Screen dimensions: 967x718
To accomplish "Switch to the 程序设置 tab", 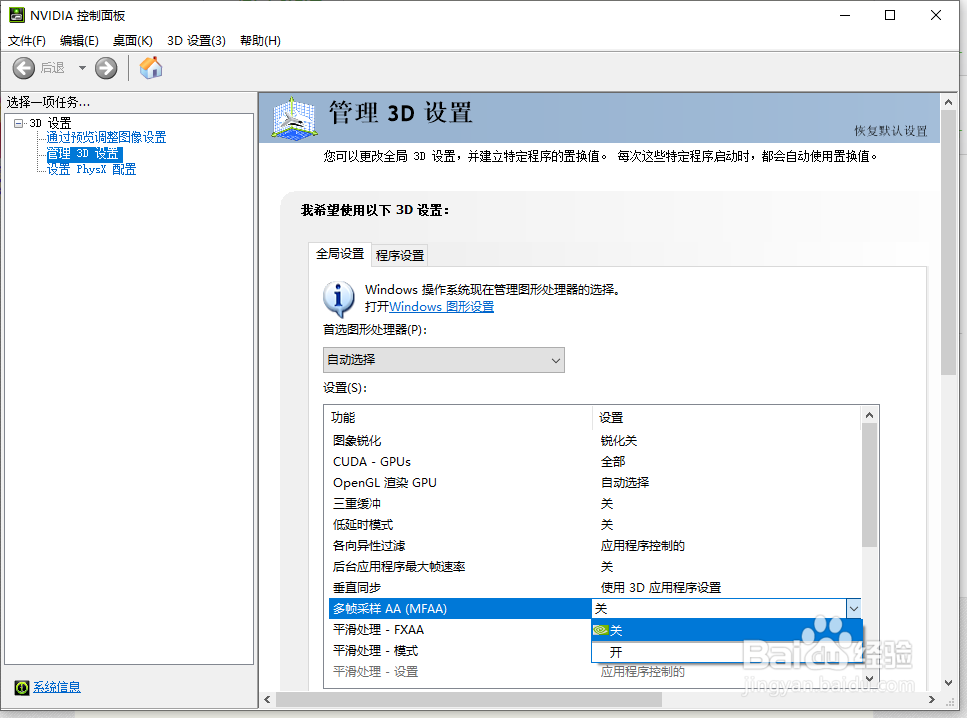I will (400, 255).
